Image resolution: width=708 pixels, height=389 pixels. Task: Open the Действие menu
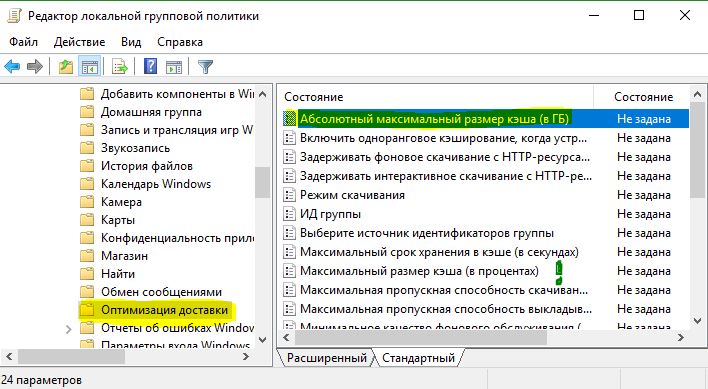click(79, 42)
